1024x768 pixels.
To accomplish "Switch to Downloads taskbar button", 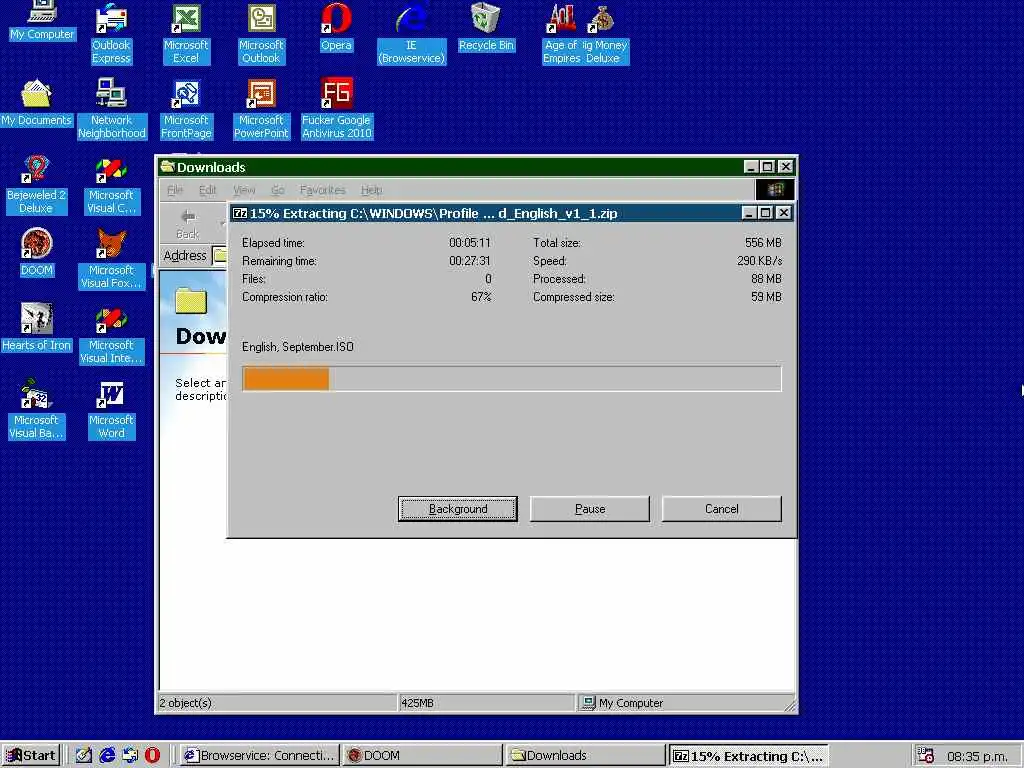I will pos(586,756).
